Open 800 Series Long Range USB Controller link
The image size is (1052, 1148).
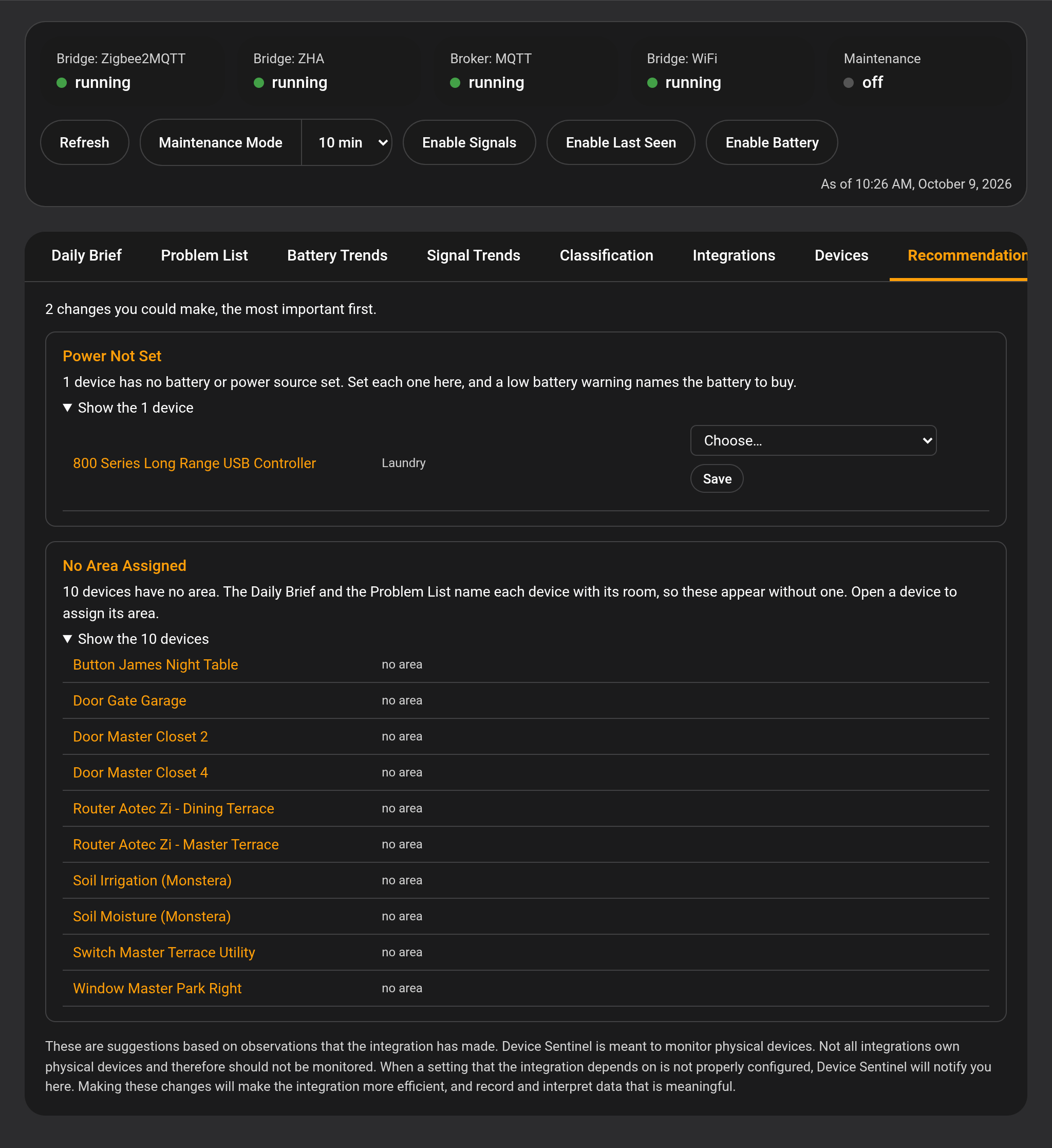point(194,463)
